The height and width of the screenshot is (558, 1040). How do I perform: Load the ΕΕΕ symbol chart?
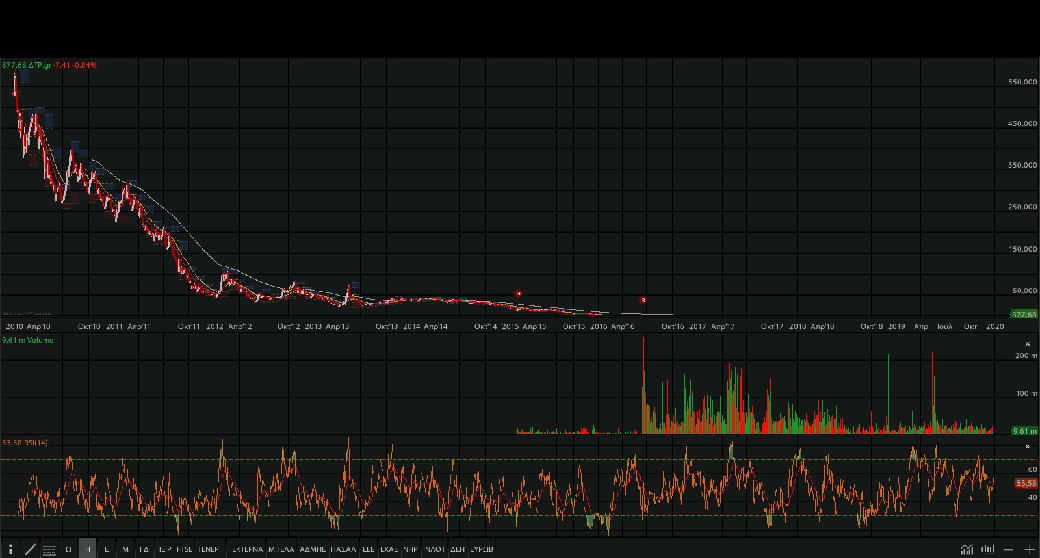coord(368,549)
